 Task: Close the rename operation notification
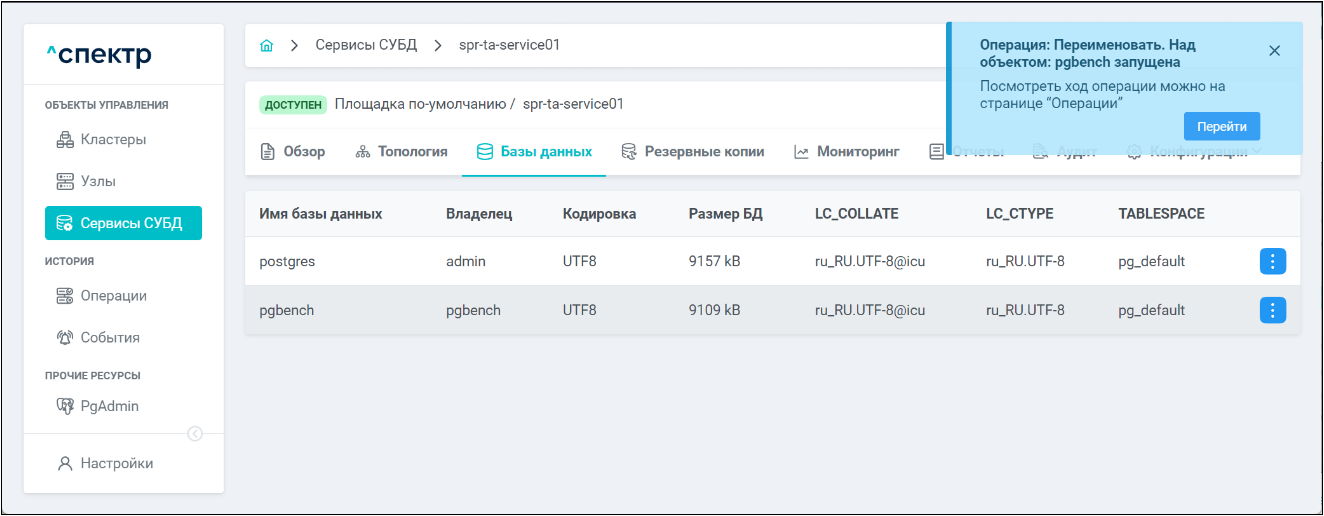coord(1274,51)
